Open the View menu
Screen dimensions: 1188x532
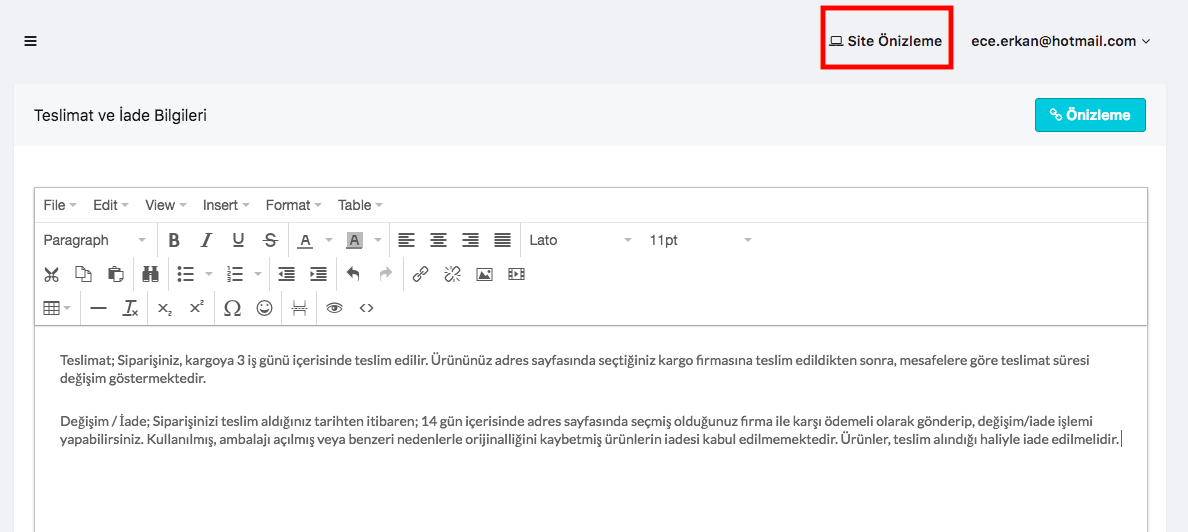(x=167, y=205)
